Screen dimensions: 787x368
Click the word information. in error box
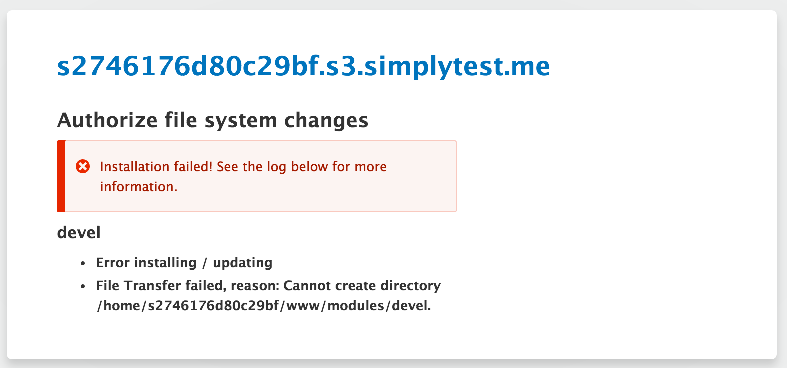(x=139, y=187)
